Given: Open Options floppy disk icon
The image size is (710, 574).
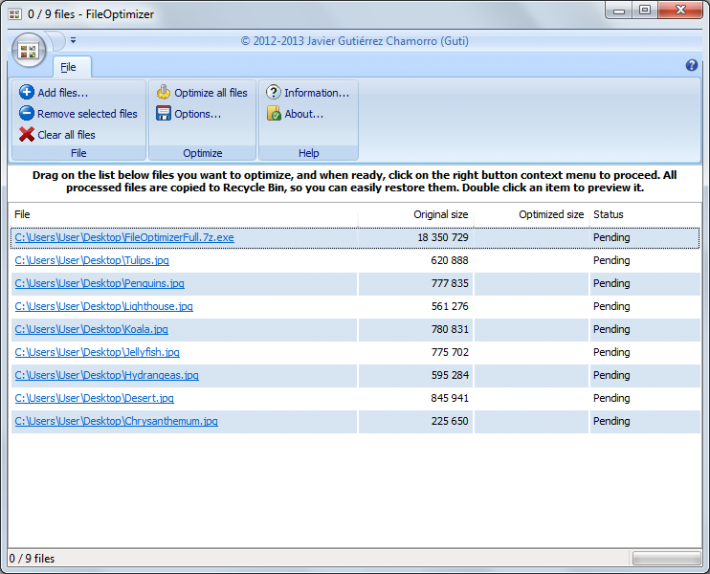Looking at the screenshot, I should click(163, 113).
